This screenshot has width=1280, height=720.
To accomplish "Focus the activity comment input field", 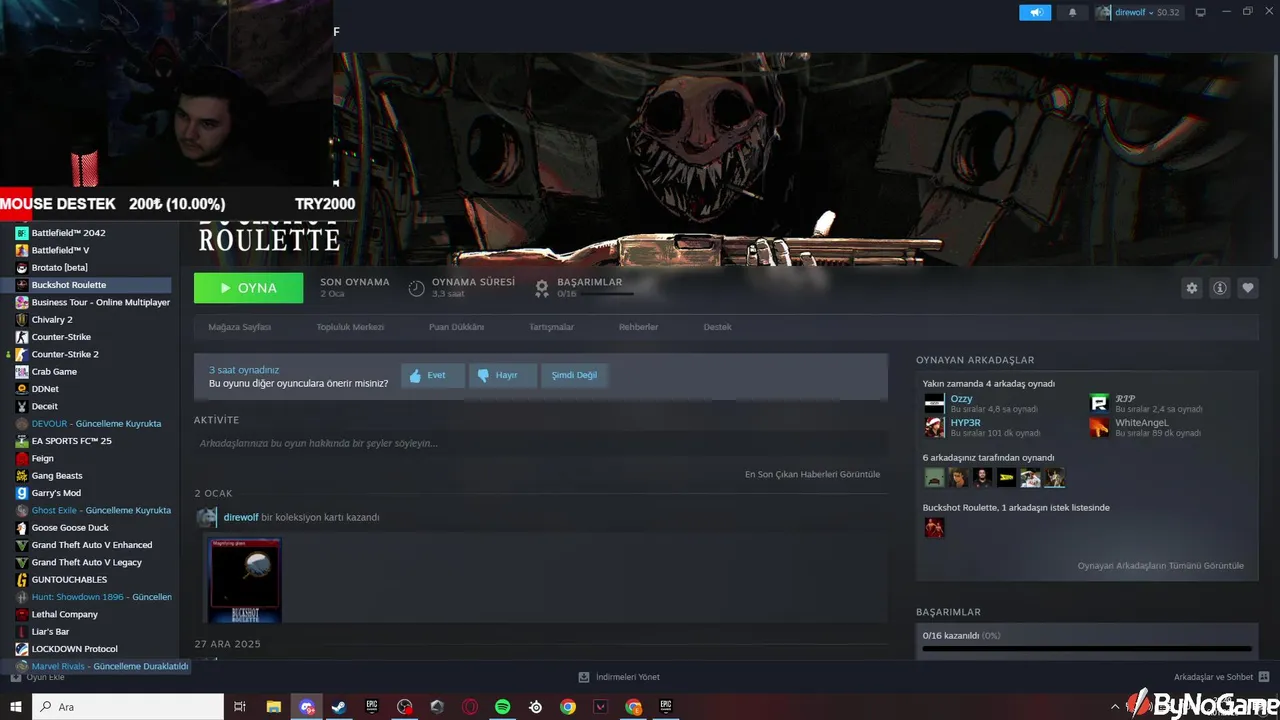I will pos(541,443).
